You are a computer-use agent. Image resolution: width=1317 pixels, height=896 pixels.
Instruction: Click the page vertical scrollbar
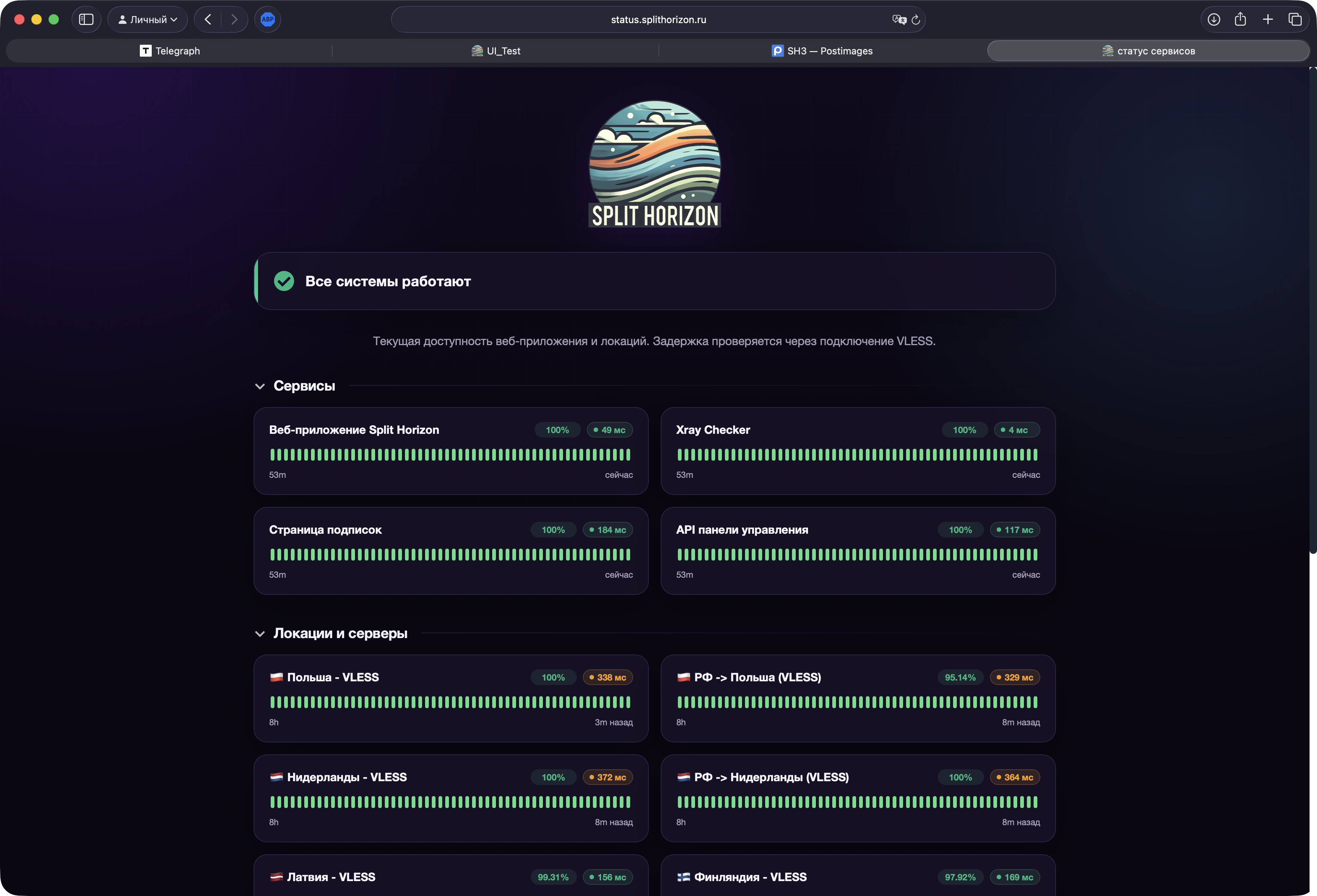tap(1313, 310)
